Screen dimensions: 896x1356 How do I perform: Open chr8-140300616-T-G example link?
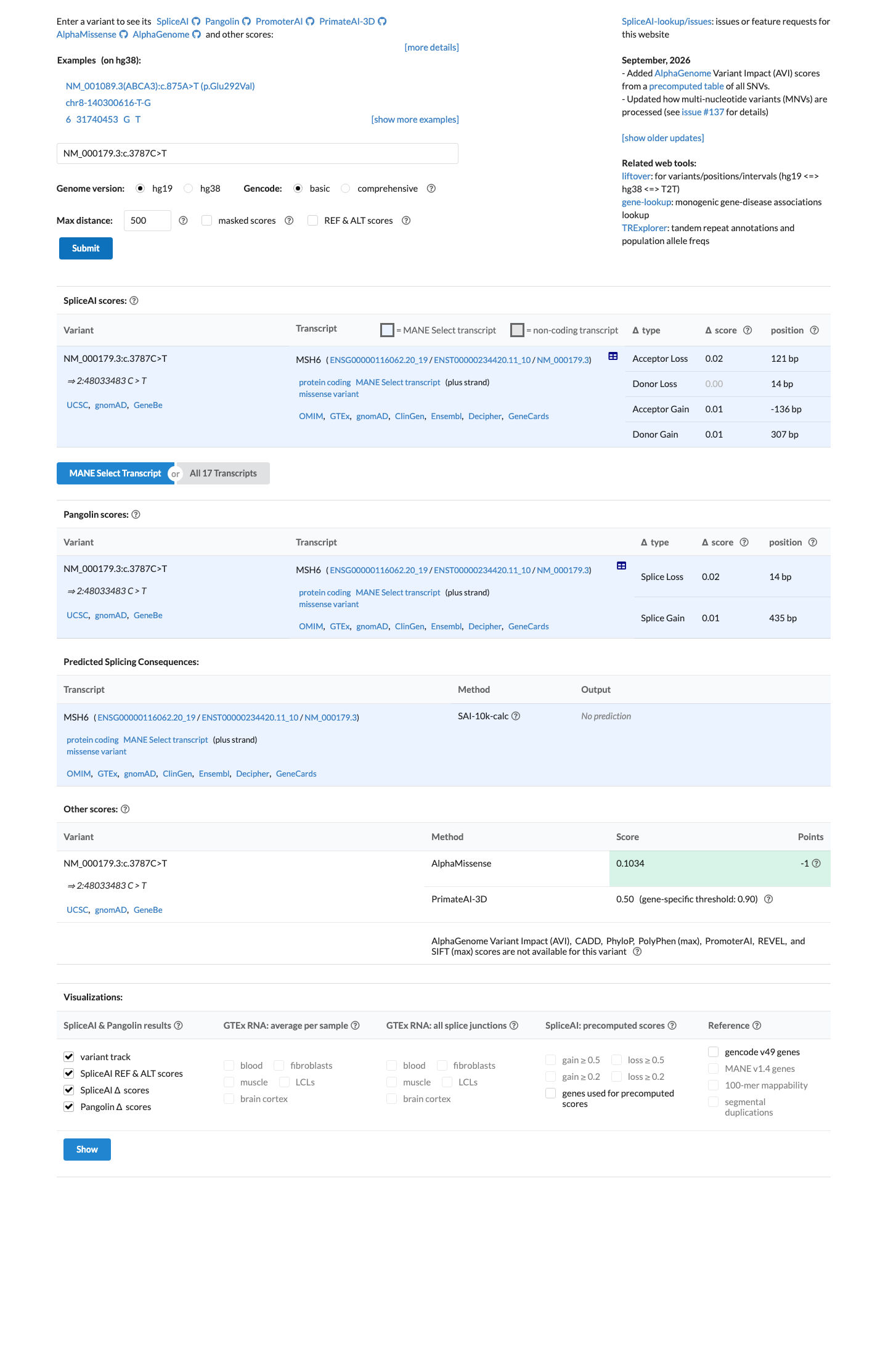[108, 103]
